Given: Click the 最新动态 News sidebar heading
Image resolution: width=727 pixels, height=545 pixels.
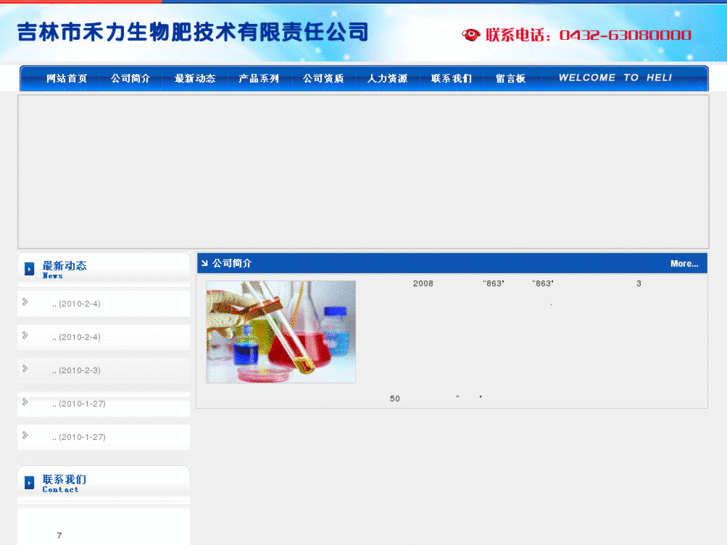Looking at the screenshot, I should tap(64, 269).
